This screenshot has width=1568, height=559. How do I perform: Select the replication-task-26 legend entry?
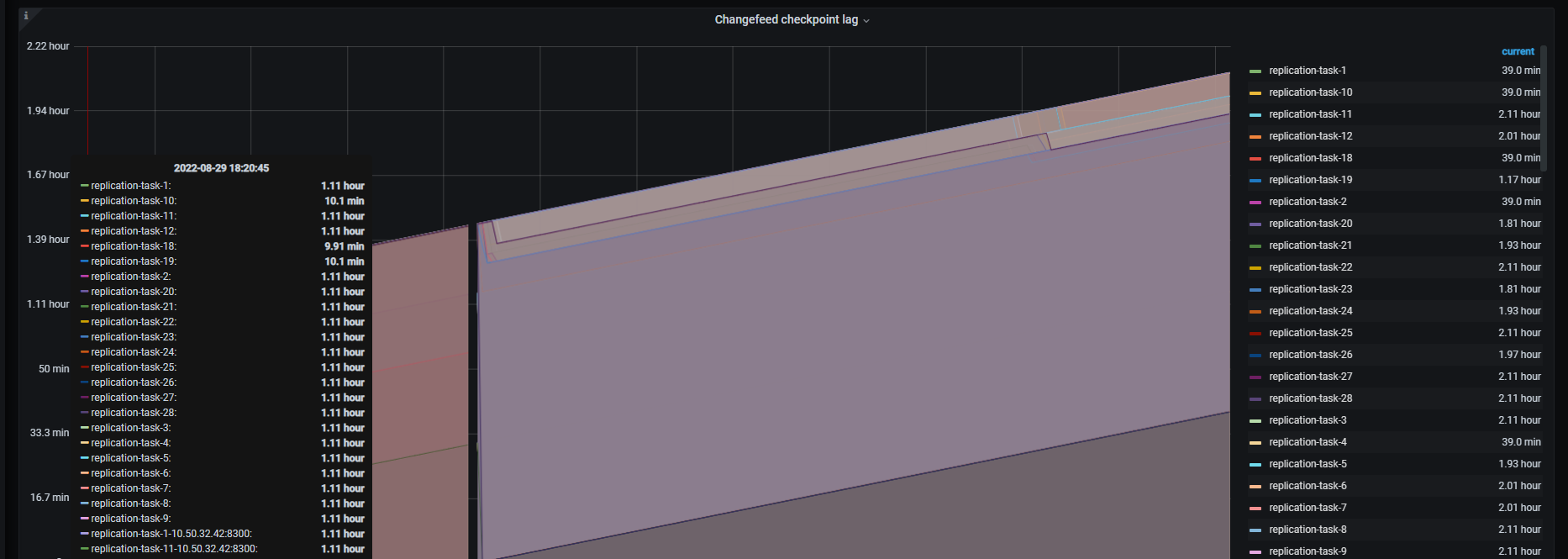[1310, 355]
